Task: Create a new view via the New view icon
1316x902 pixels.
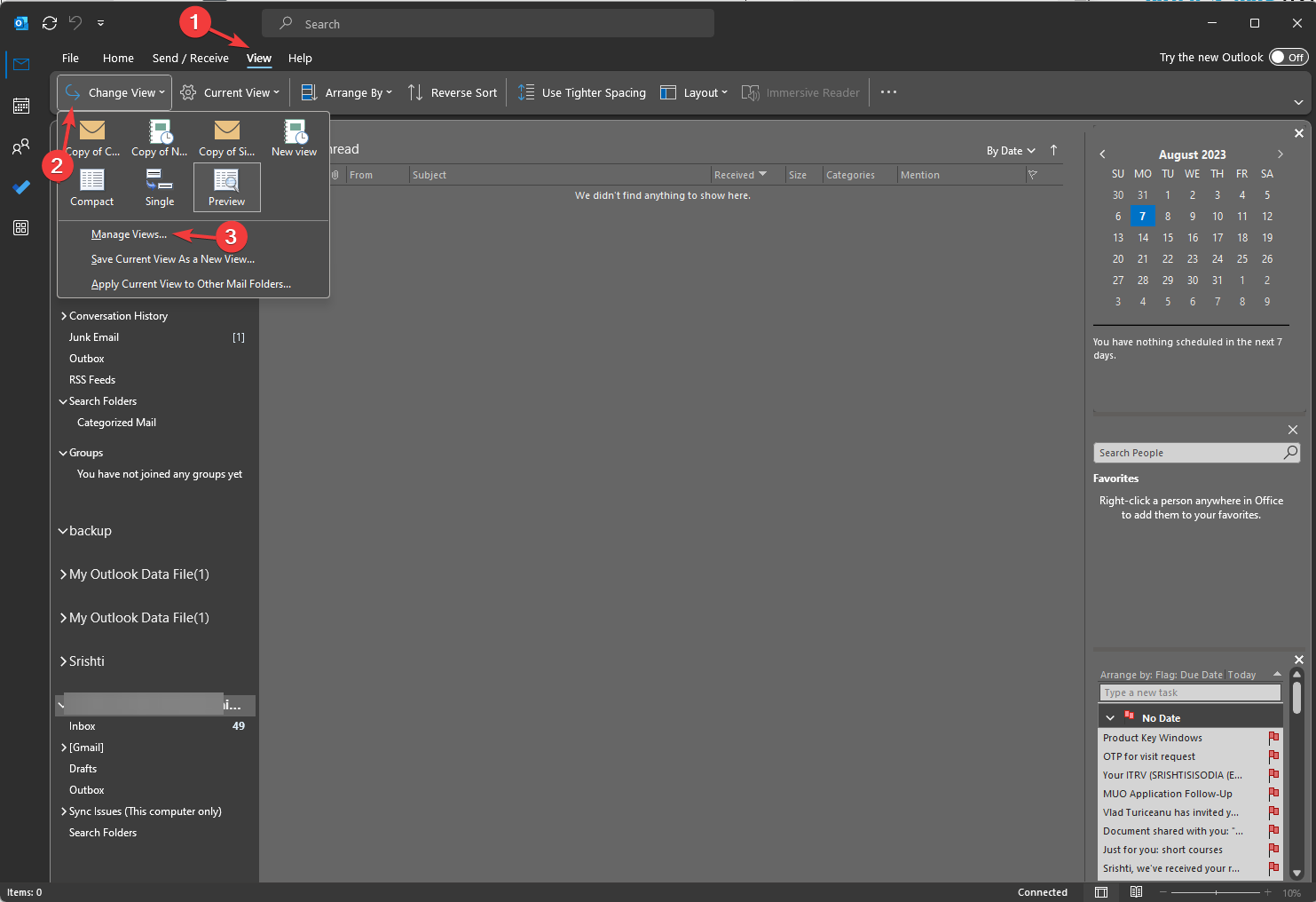Action: point(294,138)
